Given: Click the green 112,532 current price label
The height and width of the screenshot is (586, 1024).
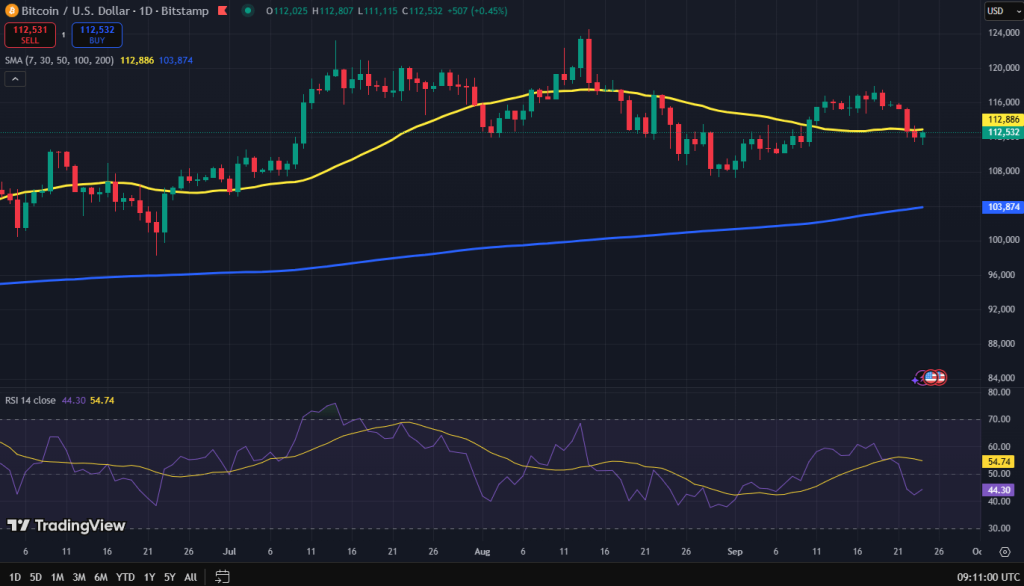Looking at the screenshot, I should (1002, 132).
